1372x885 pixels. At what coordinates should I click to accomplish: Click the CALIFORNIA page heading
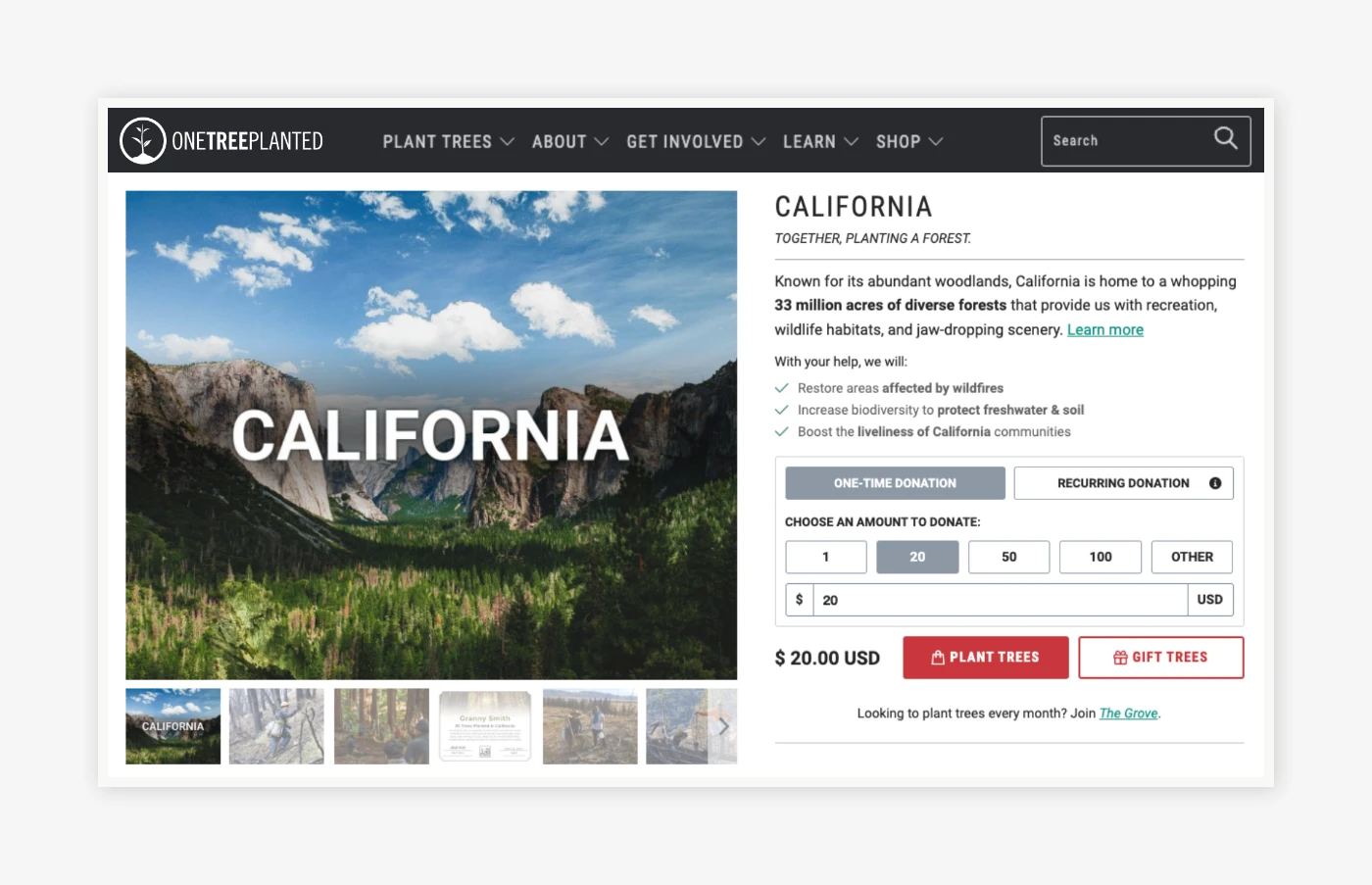tap(854, 207)
